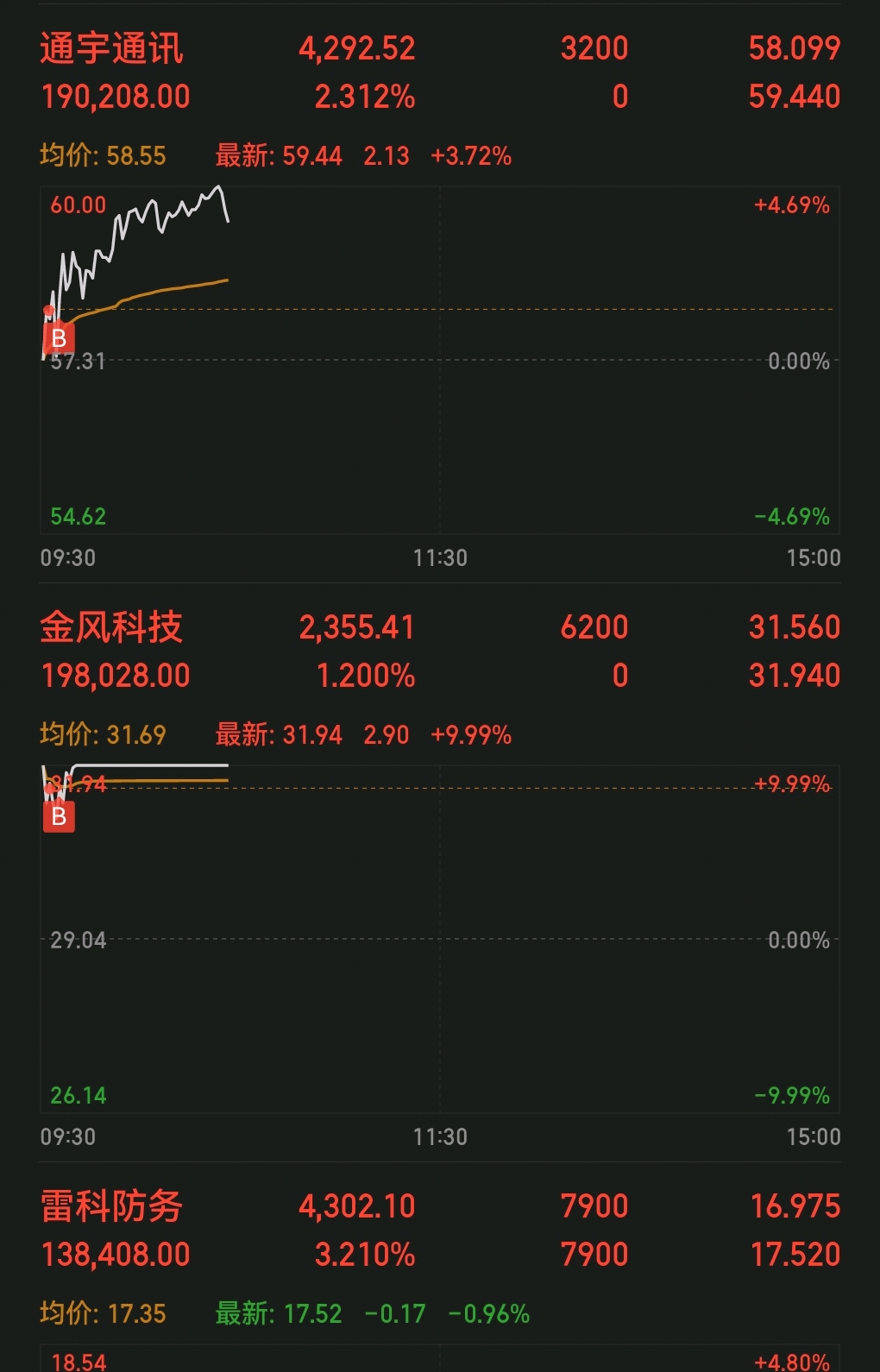Viewport: 880px width, 1372px height.
Task: Click the red dot marker on 通宇通讯 chart
Action: click(x=49, y=311)
